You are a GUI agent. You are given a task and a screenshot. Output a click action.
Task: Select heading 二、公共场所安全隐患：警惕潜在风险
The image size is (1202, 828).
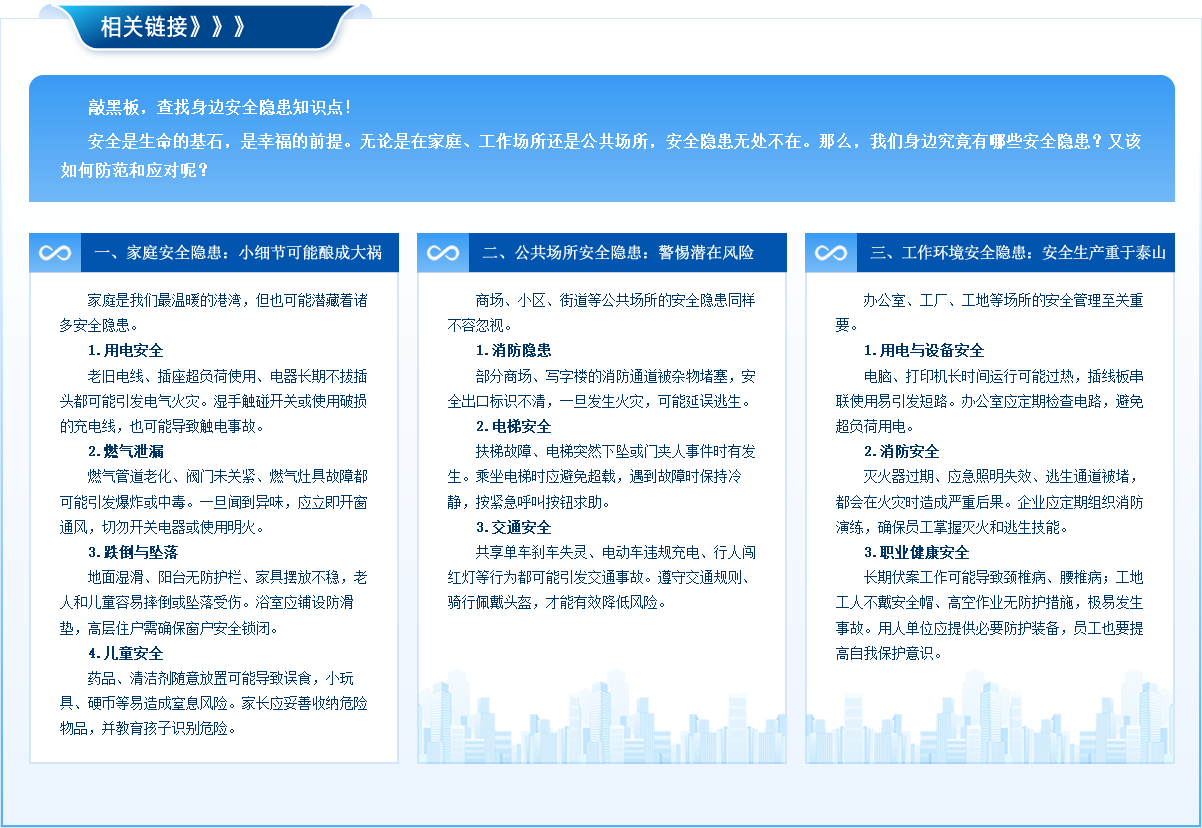618,253
